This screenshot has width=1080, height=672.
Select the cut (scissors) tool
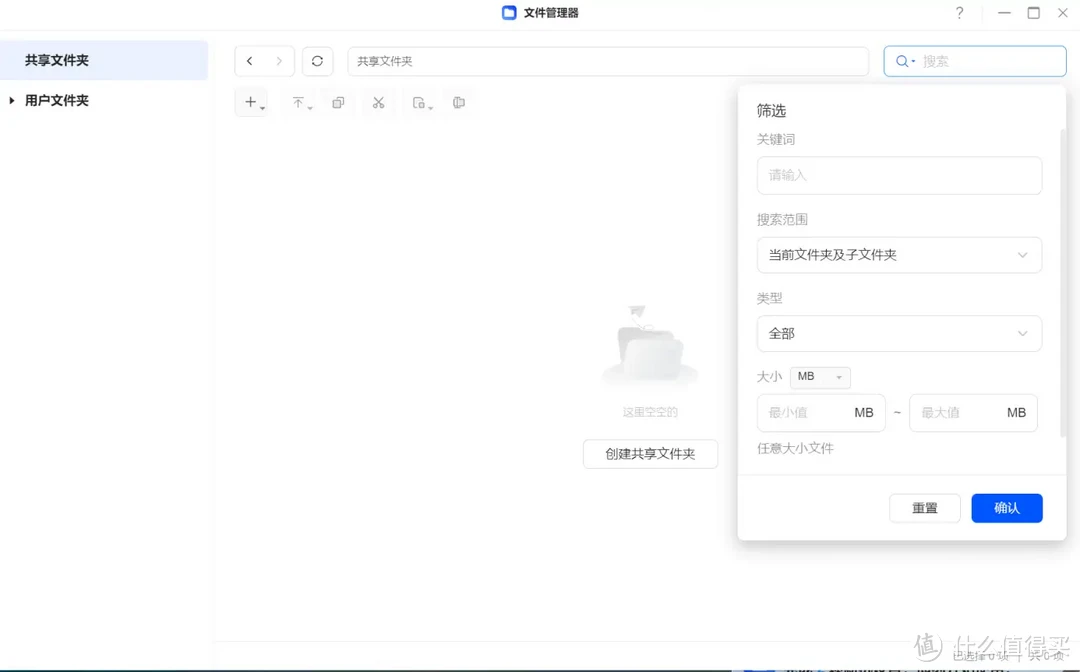pyautogui.click(x=378, y=101)
